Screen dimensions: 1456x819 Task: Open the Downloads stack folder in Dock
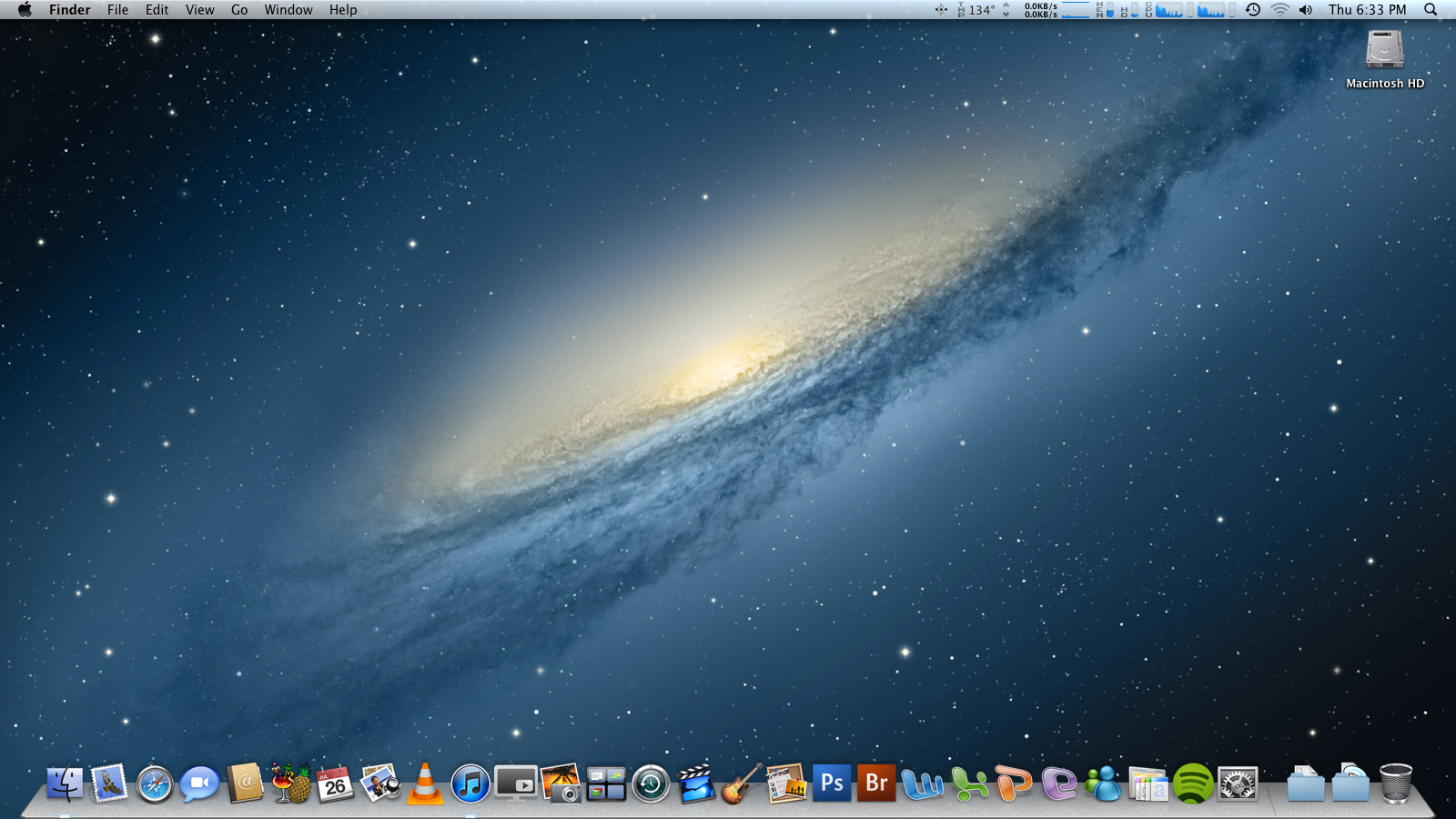(1350, 784)
